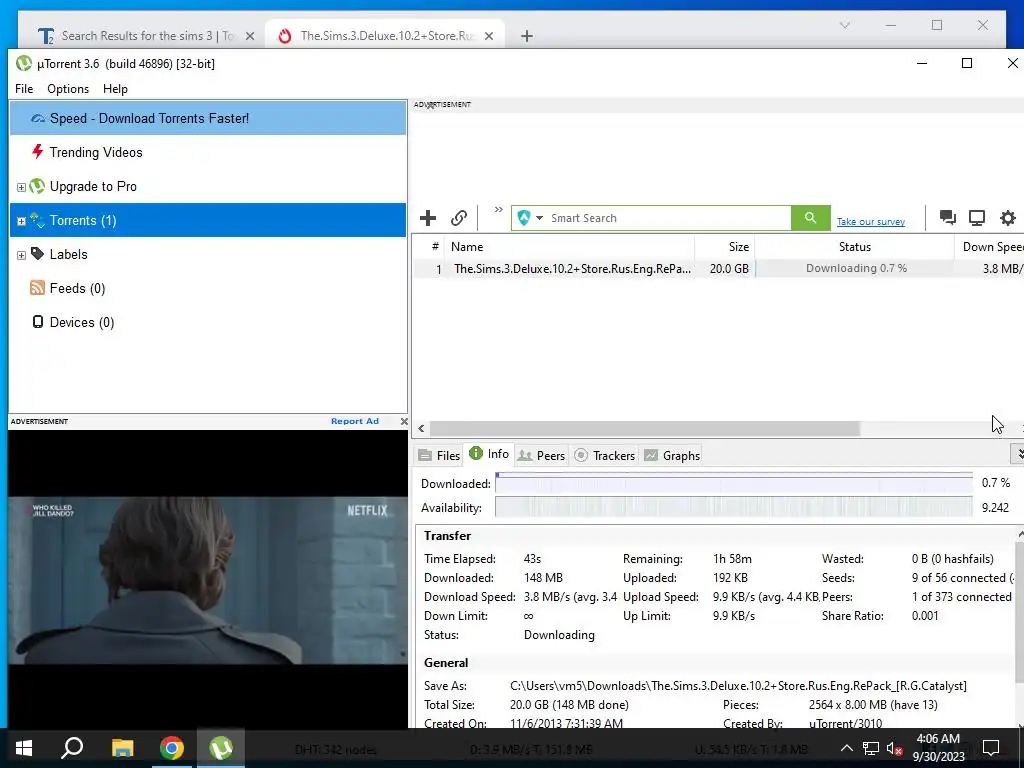This screenshot has width=1024, height=768.
Task: Open Preferences with the gear icon
Action: [x=1008, y=217]
